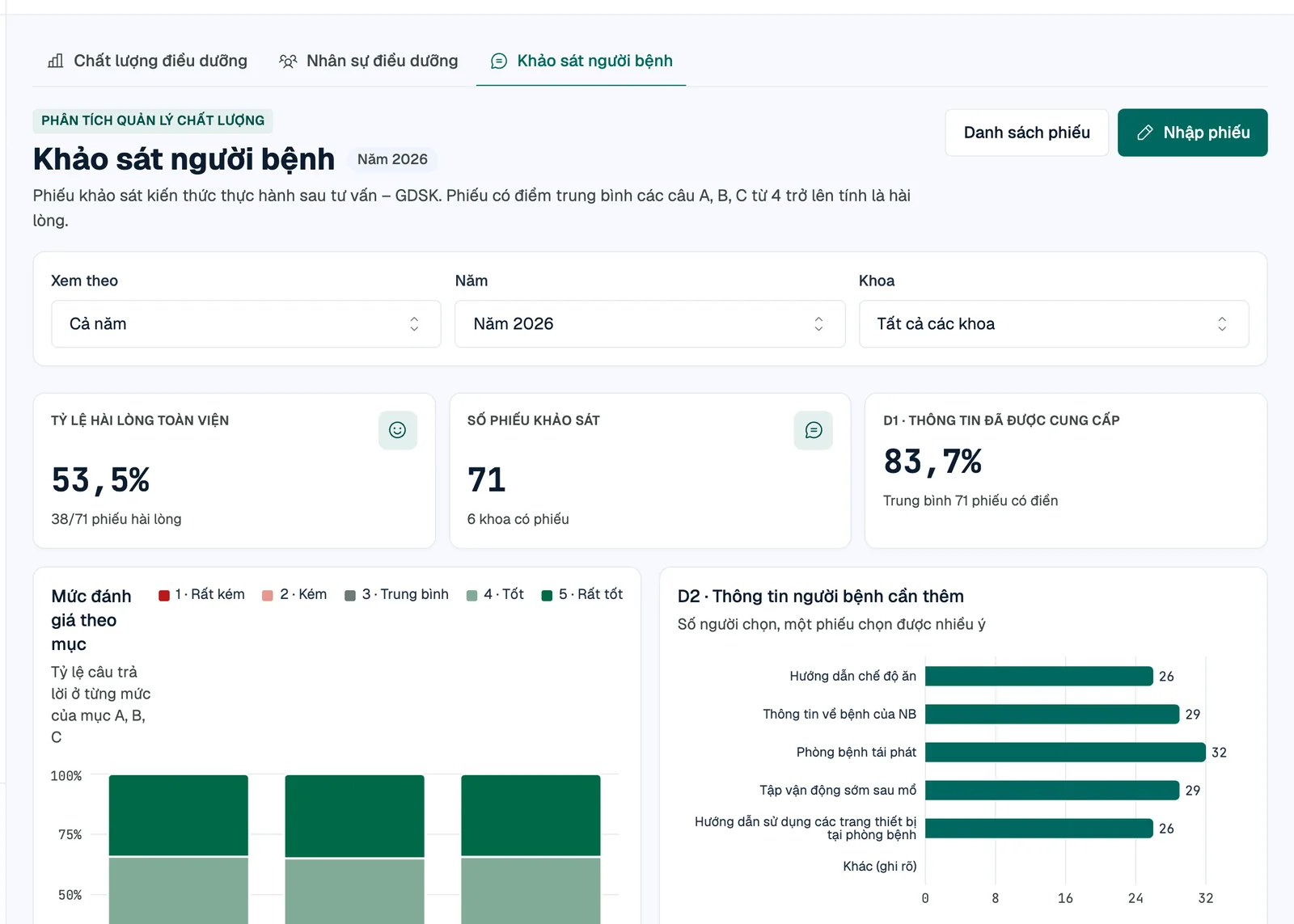This screenshot has height=924, width=1294.
Task: Click the pencil icon in Nhập phiếu button
Action: [x=1145, y=133]
